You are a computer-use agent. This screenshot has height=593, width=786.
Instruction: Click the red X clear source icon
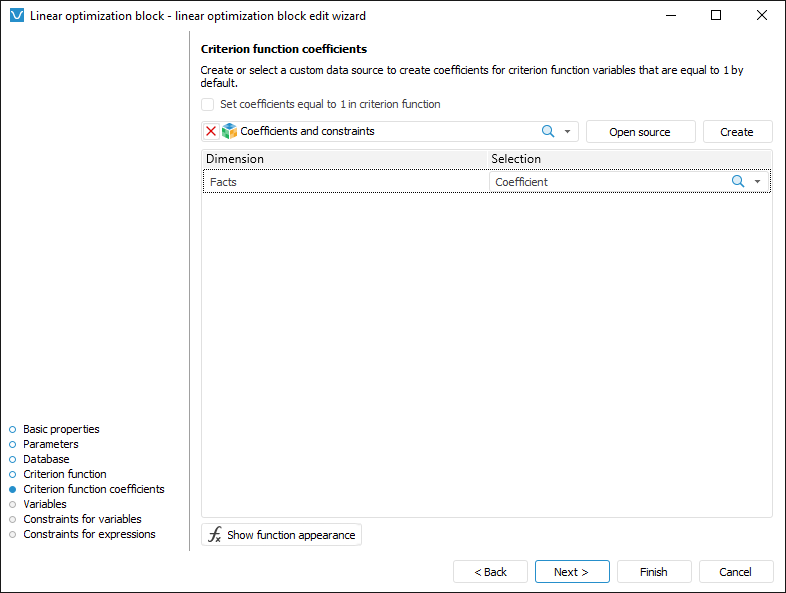pyautogui.click(x=211, y=131)
